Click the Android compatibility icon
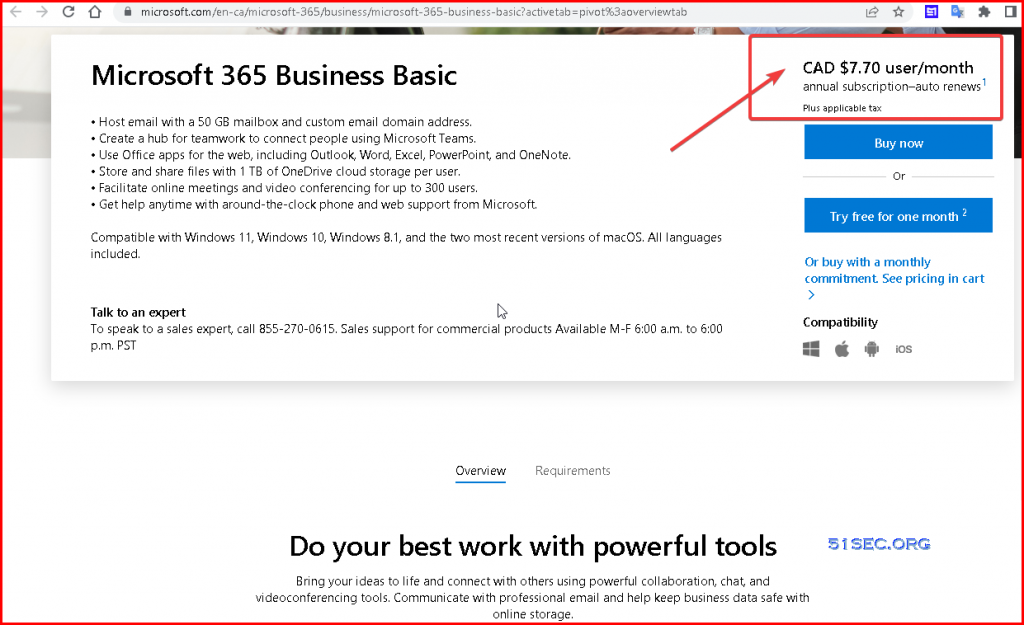This screenshot has height=625, width=1024. click(x=871, y=348)
